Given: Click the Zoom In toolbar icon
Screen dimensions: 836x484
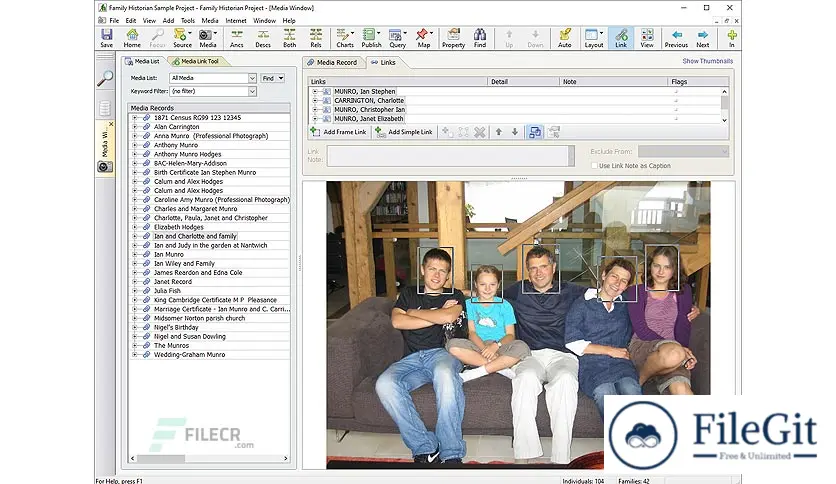Looking at the screenshot, I should pyautogui.click(x=732, y=38).
